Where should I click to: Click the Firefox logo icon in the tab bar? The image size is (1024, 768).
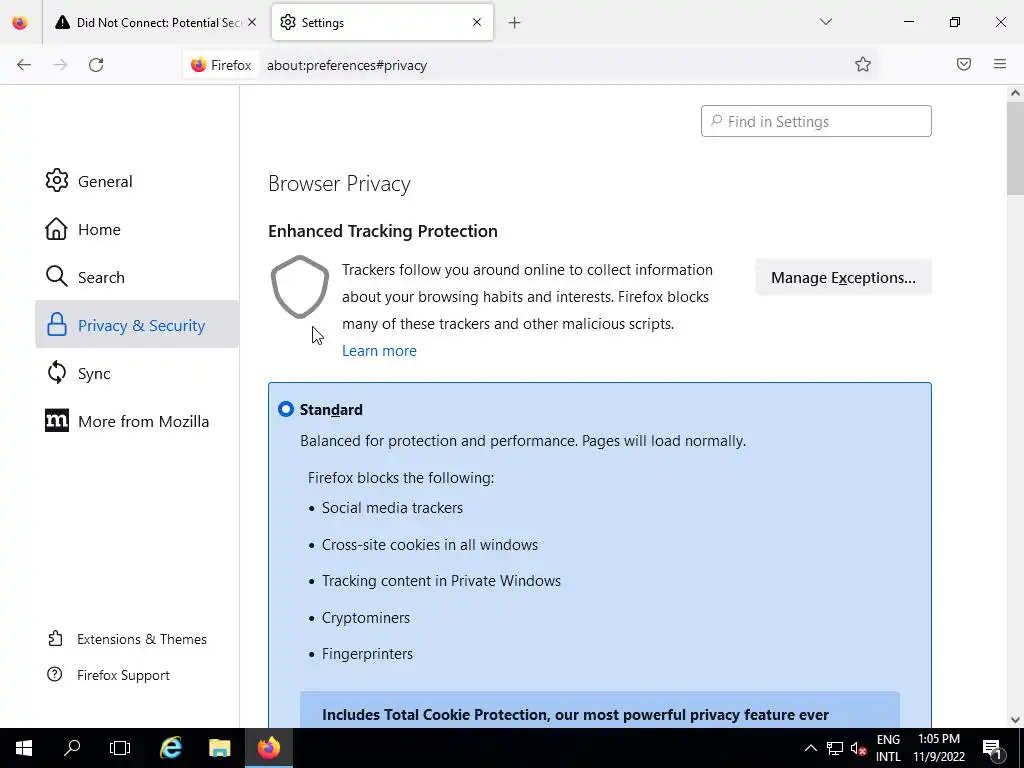[20, 22]
